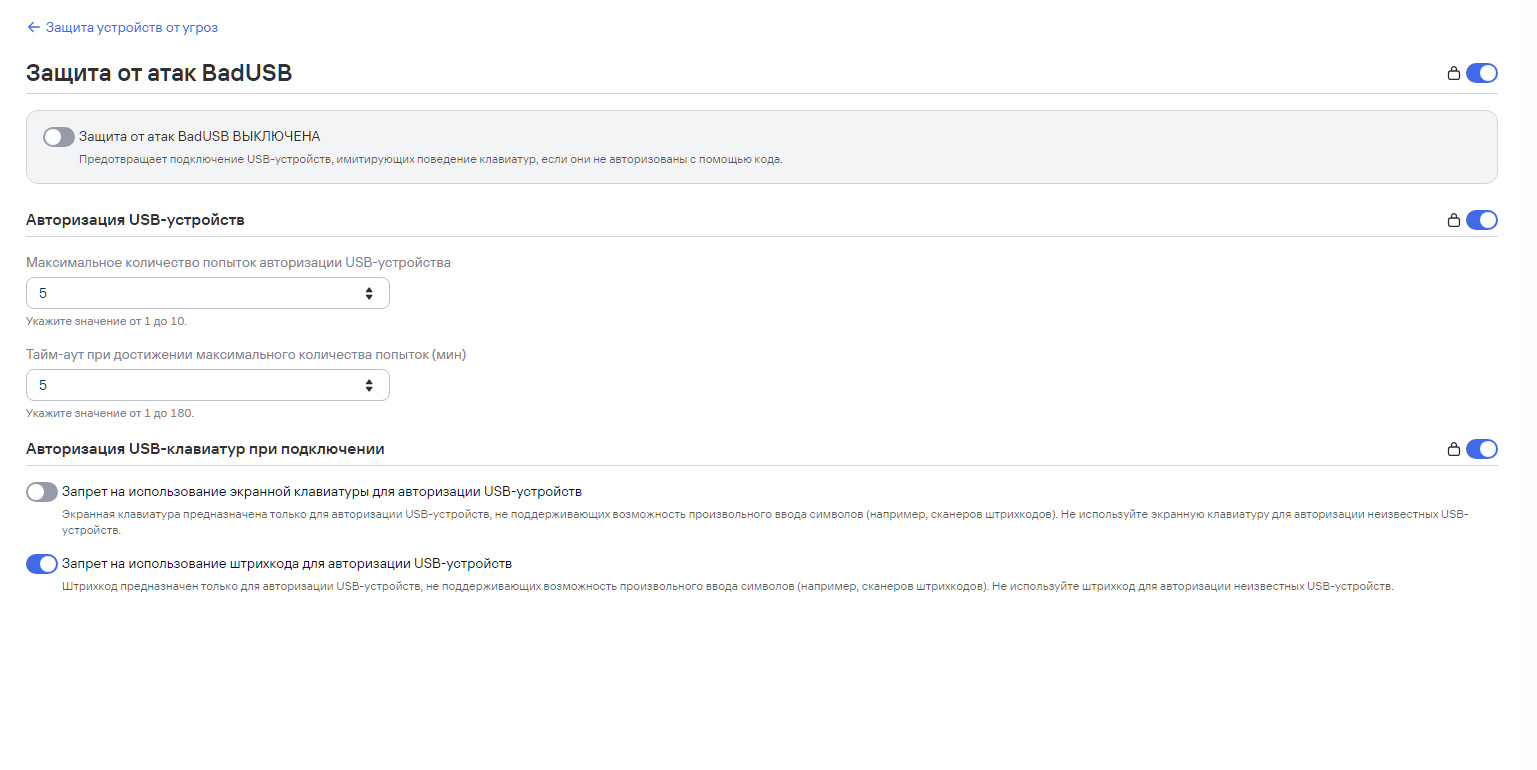Click label Тайм-аут при достижении максимального количества попыток
This screenshot has height=770, width=1537.
click(x=246, y=355)
